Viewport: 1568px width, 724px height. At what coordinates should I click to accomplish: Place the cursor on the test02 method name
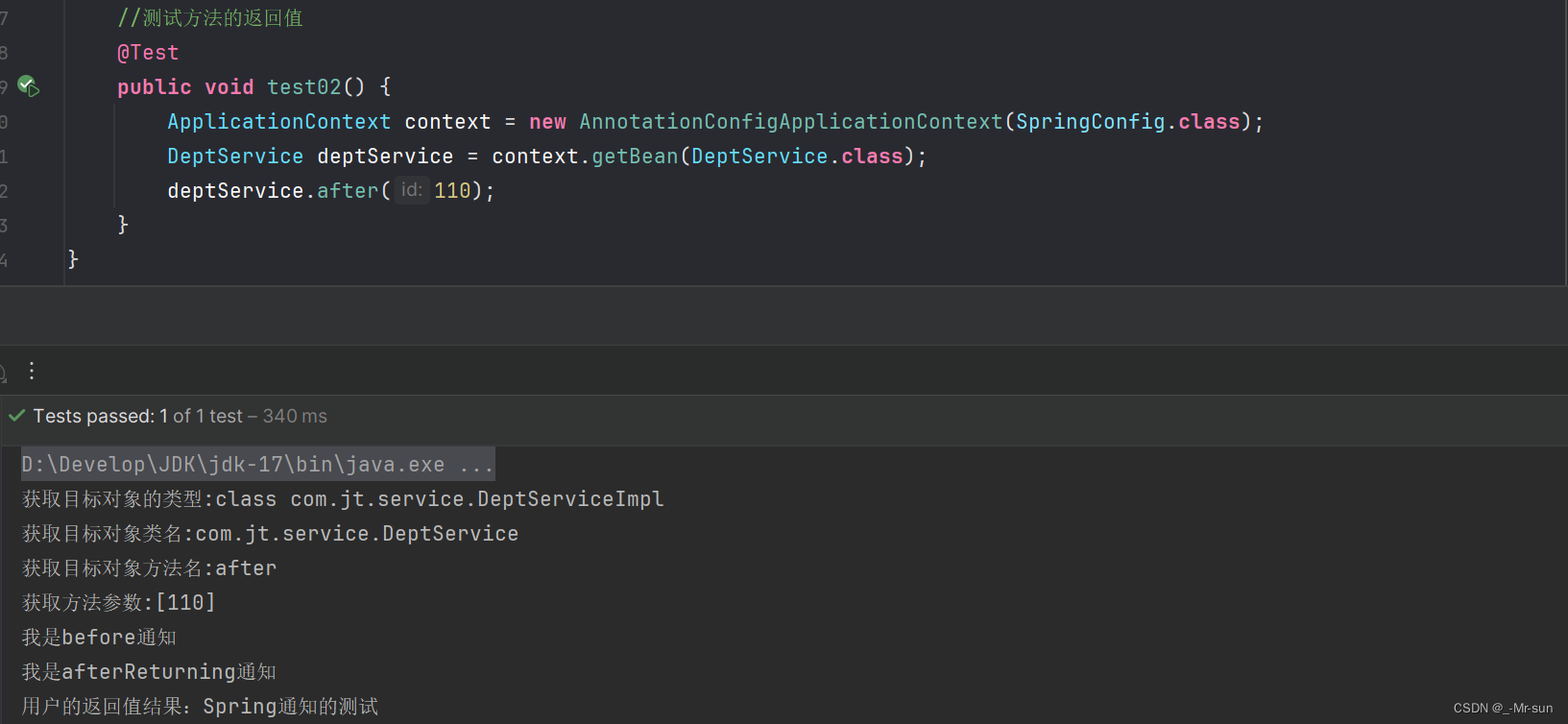coord(303,87)
